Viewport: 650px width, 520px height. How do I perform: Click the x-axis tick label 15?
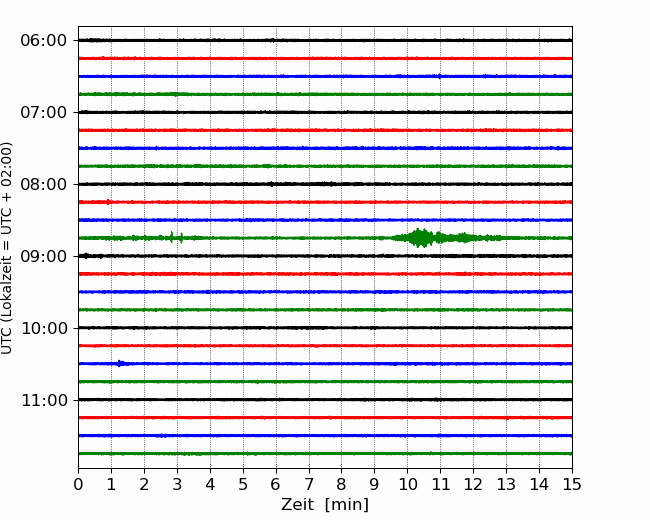click(572, 484)
